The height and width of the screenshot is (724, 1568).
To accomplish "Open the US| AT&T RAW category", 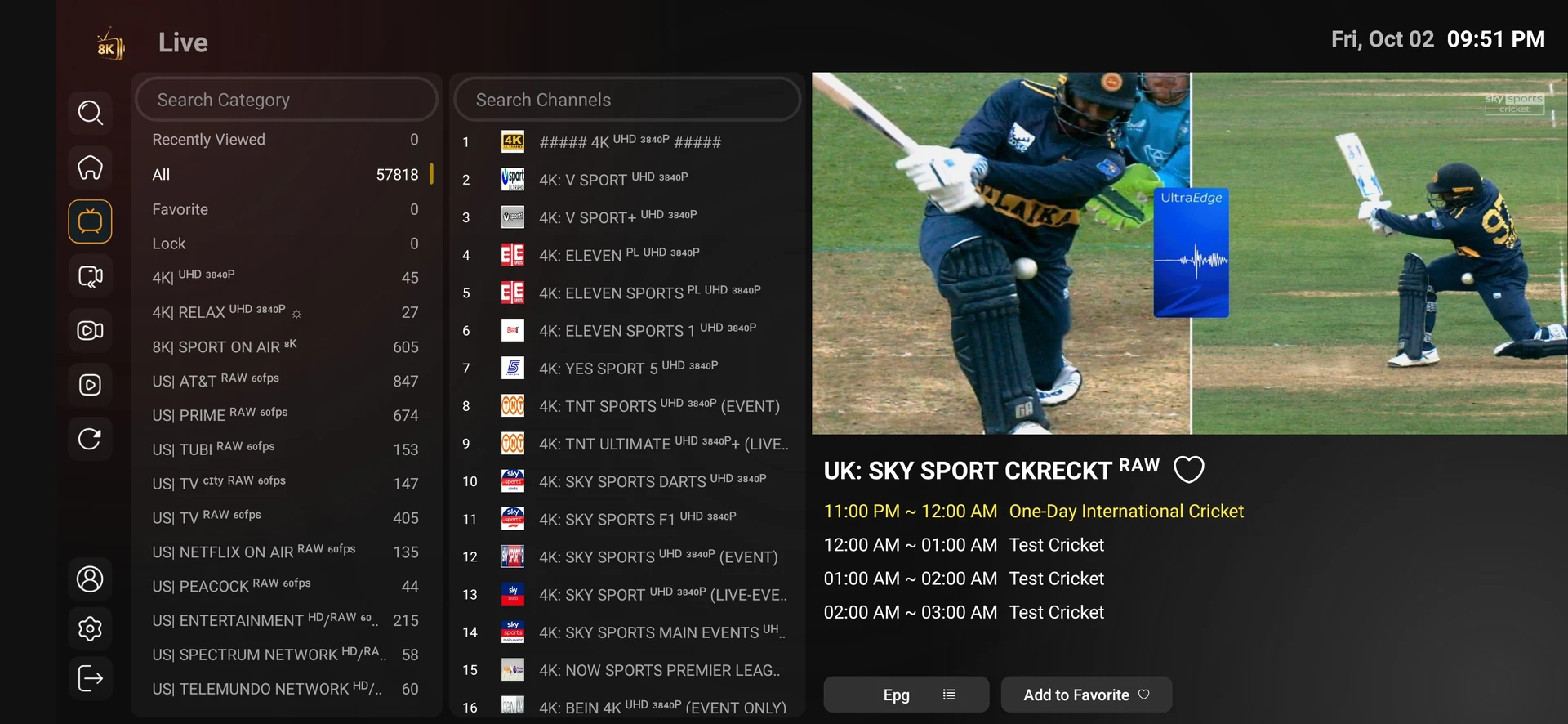I will [285, 381].
